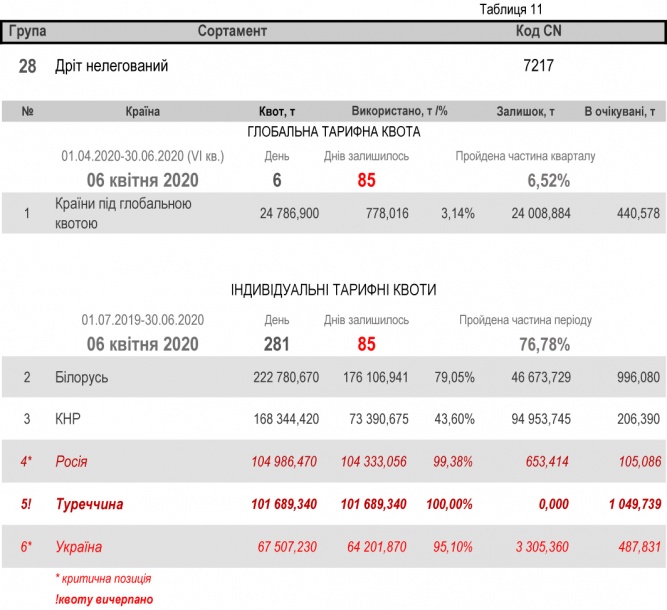Select the "Код CN" header
The image size is (667, 610).
(539, 31)
